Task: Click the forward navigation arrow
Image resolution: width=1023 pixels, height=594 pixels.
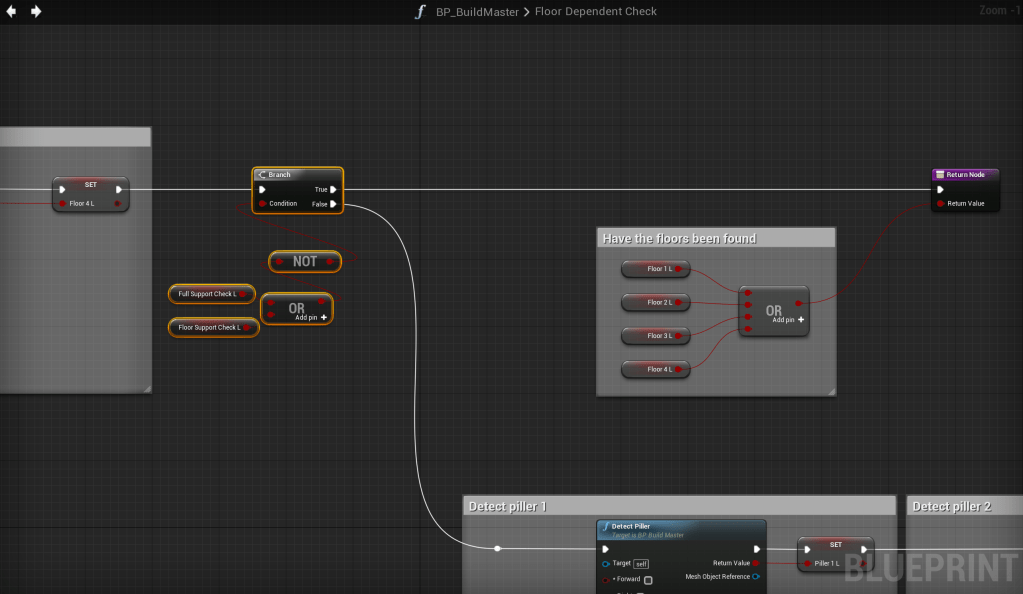Action: [36, 12]
